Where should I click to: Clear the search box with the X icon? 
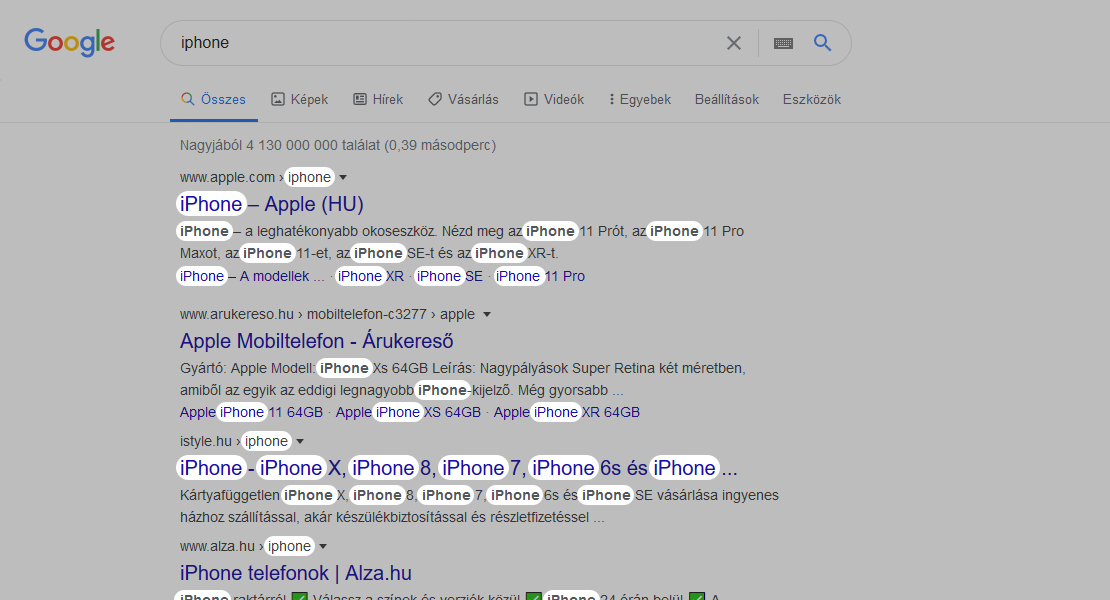click(734, 43)
